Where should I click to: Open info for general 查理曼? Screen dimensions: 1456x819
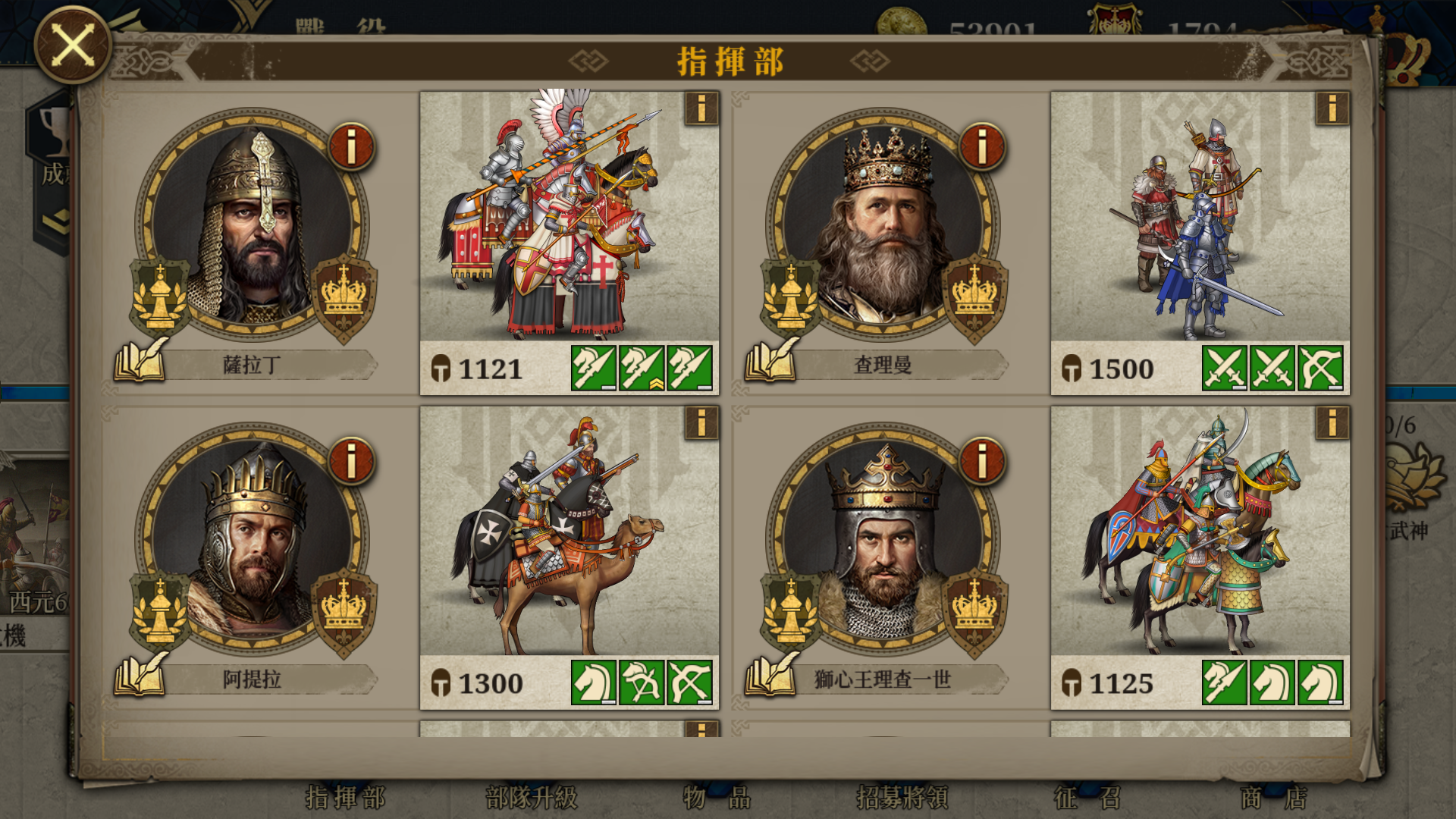pyautogui.click(x=982, y=146)
